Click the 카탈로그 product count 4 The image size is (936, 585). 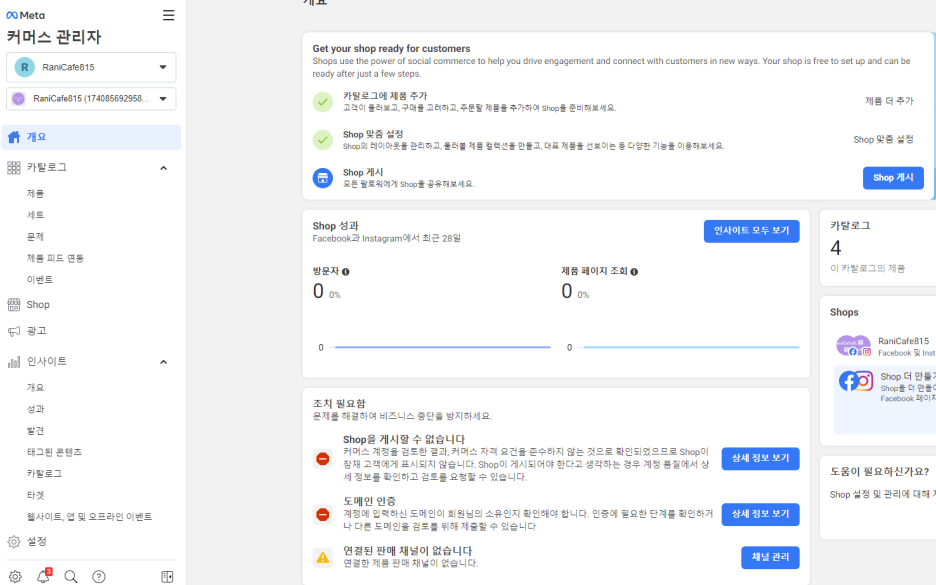(836, 248)
